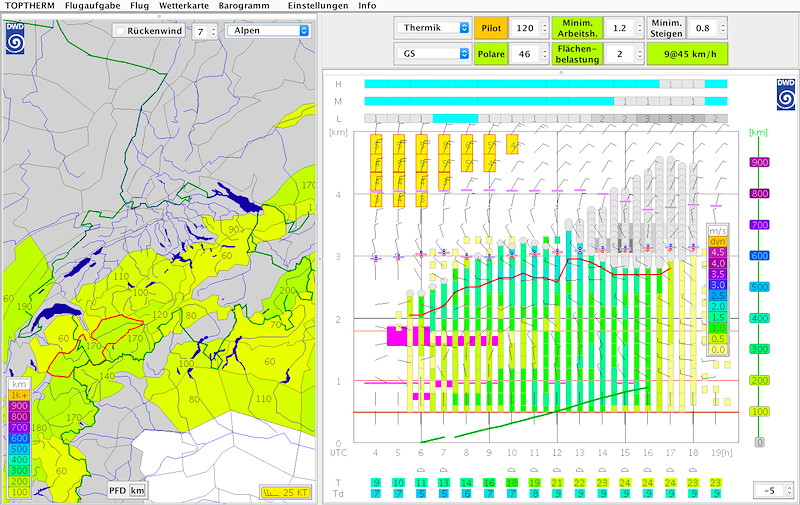Click the Minim. Arbeitsh. button
This screenshot has width=800, height=505.
pos(577,28)
